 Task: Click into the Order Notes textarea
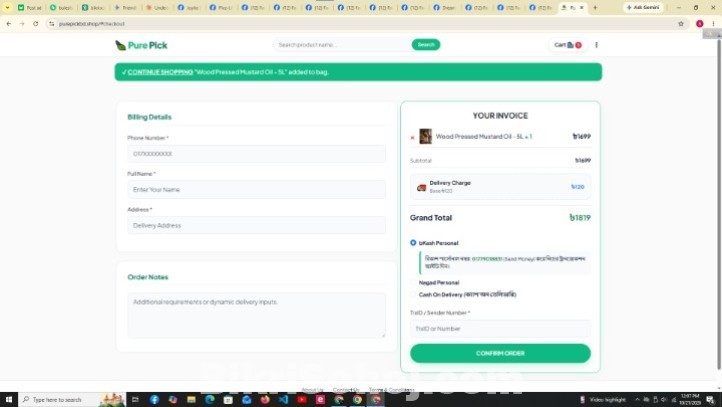pos(256,315)
